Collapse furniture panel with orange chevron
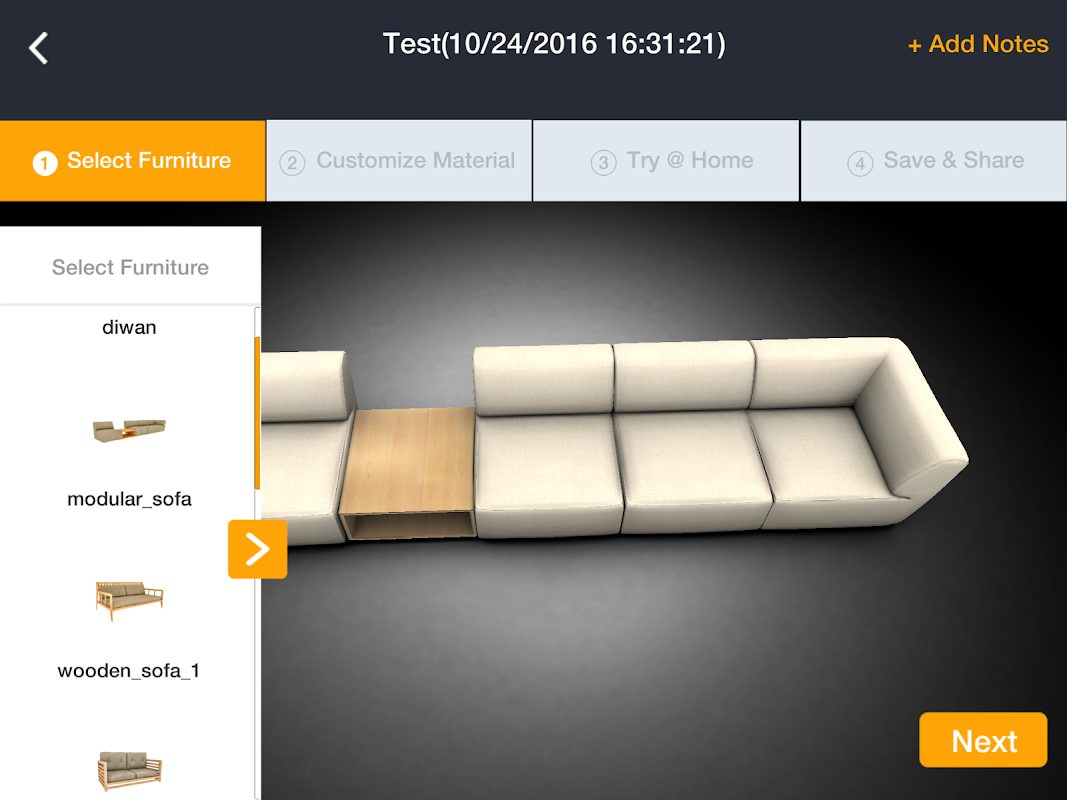1067x800 pixels. point(257,549)
